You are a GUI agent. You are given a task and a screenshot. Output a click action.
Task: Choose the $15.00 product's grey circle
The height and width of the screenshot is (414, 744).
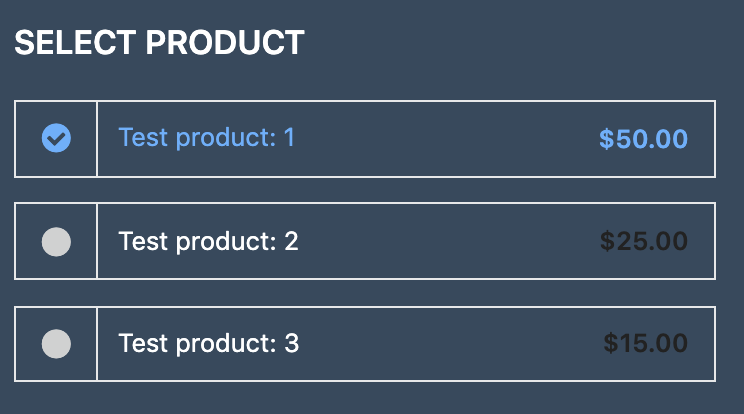point(56,344)
